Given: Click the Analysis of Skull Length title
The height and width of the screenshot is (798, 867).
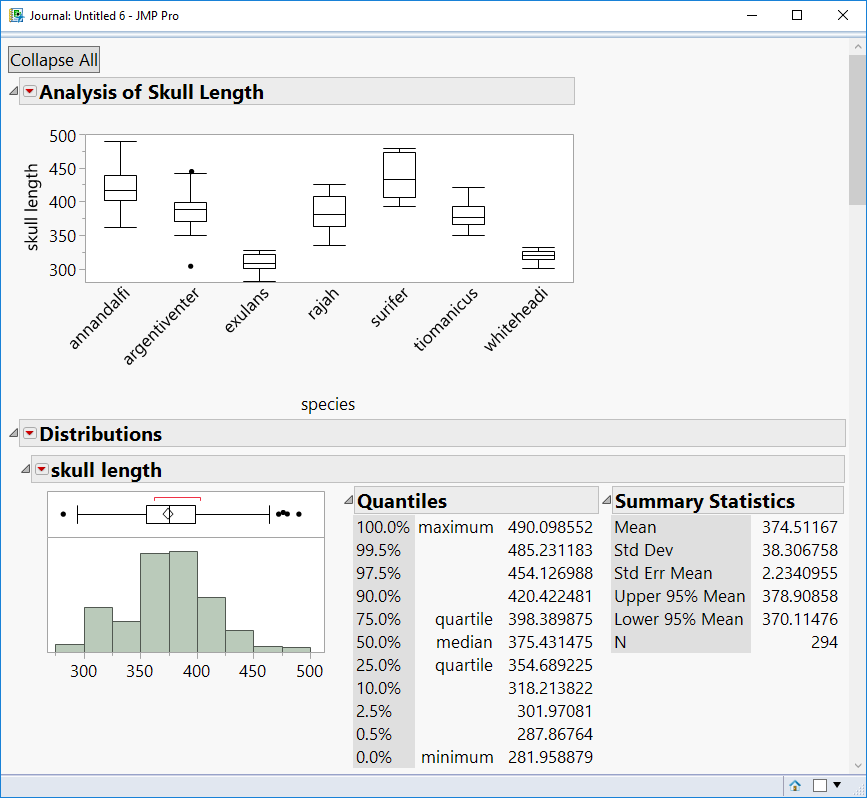Looking at the screenshot, I should click(152, 92).
